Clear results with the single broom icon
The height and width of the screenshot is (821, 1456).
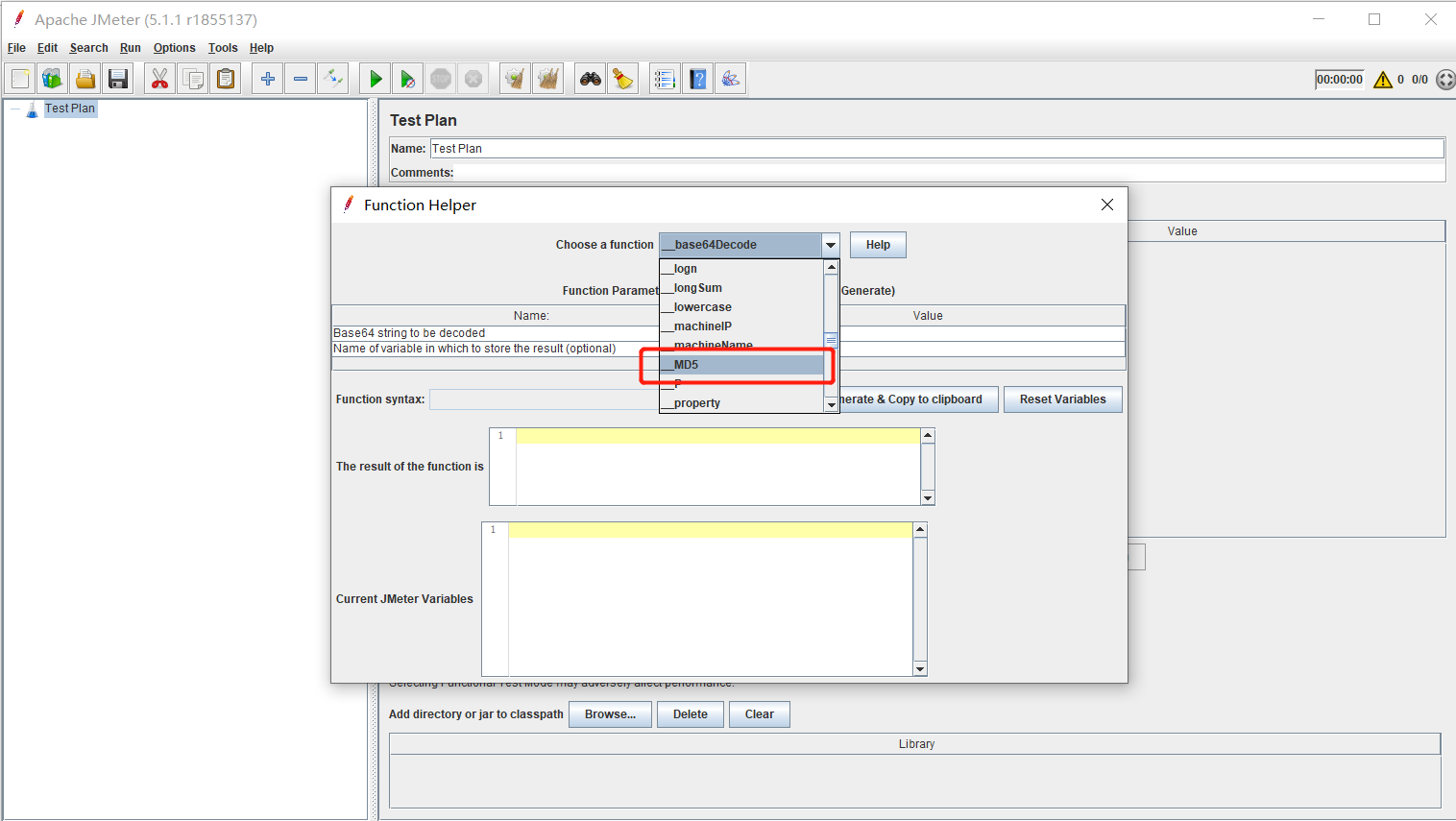coord(516,79)
